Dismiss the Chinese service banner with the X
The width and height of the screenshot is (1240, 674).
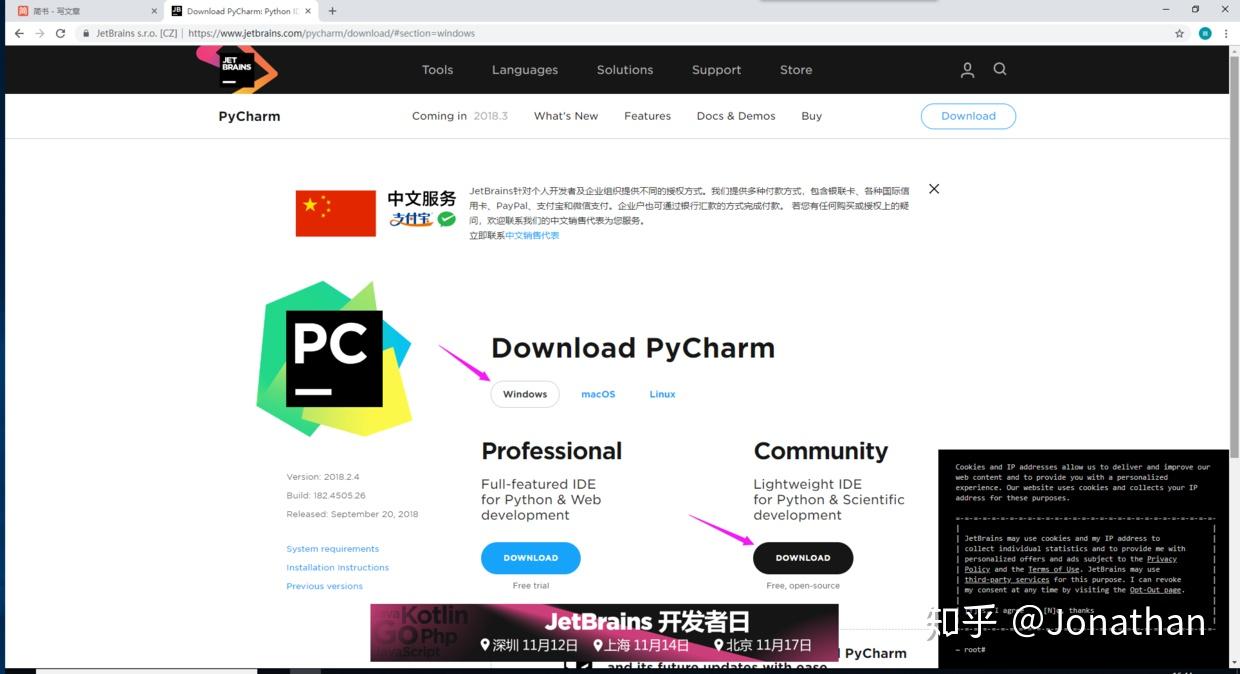(x=933, y=188)
